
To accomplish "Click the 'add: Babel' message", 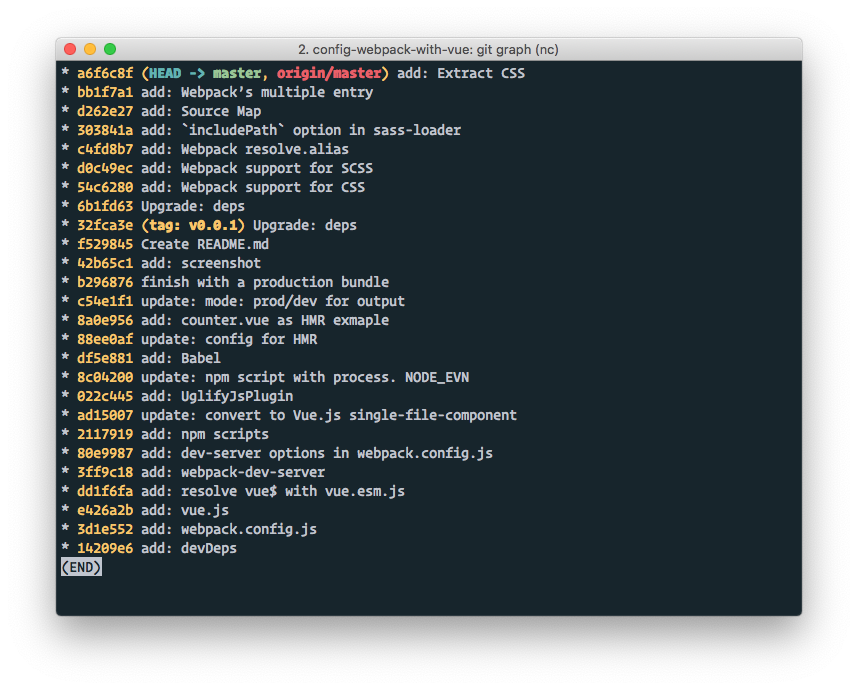I will click(181, 358).
